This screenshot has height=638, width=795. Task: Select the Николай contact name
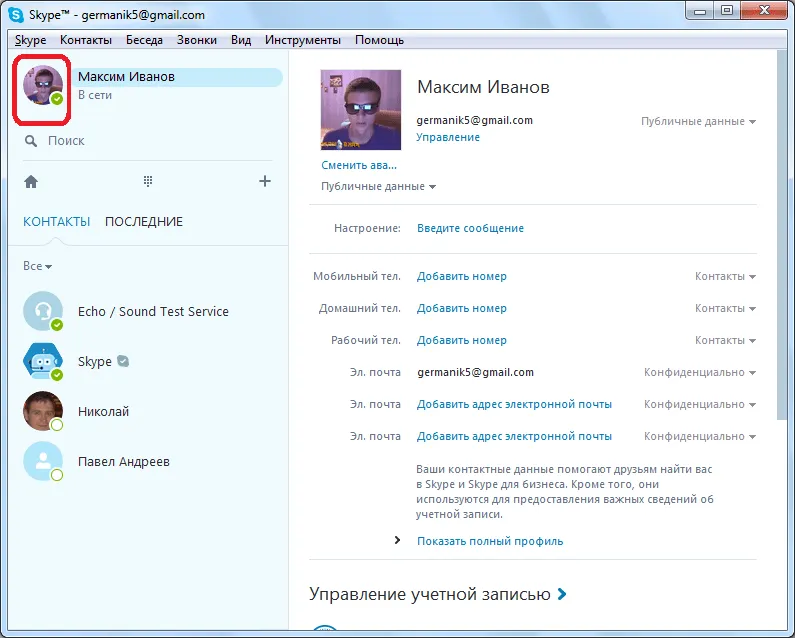click(x=103, y=411)
